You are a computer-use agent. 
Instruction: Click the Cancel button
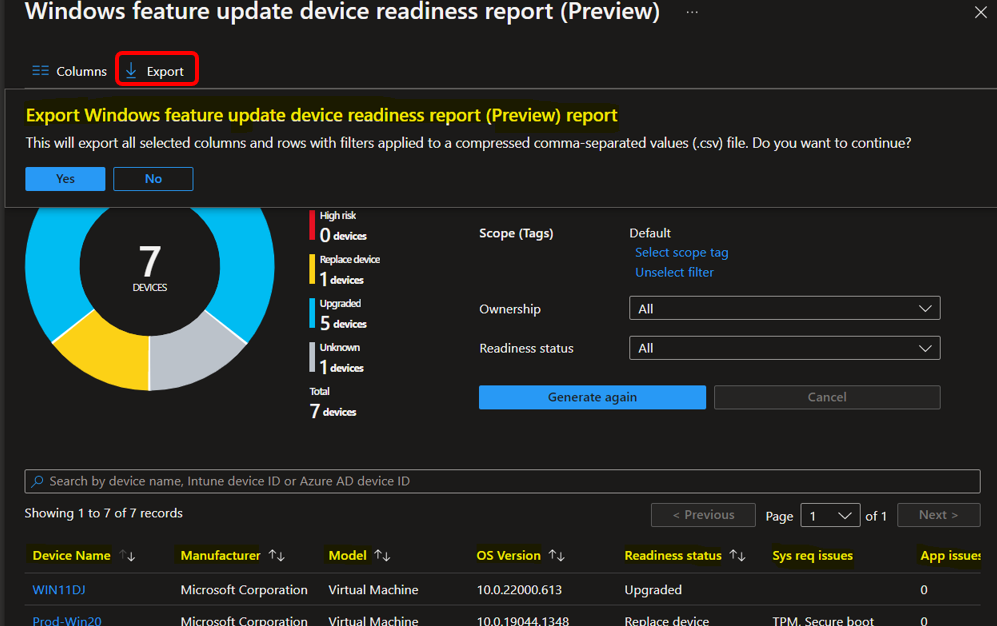tap(827, 397)
